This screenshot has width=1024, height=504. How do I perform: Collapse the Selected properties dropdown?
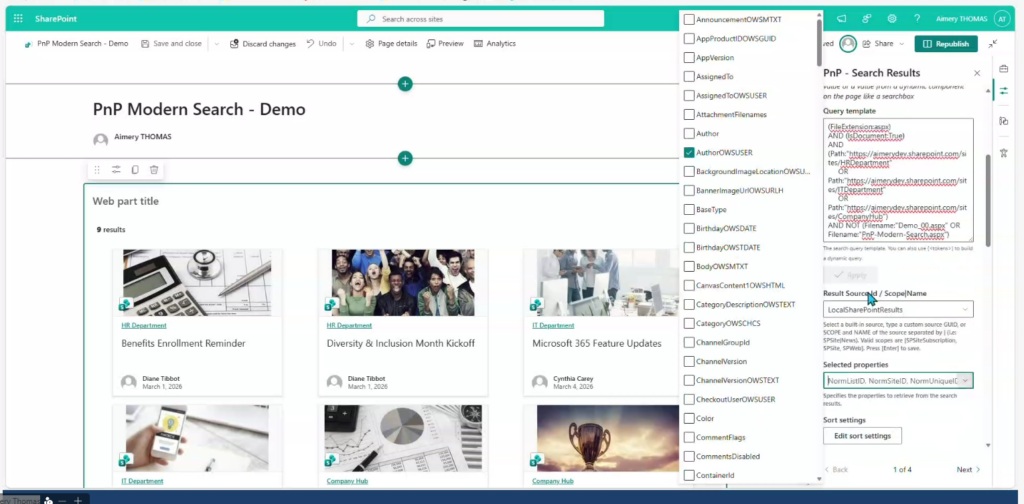coord(964,380)
